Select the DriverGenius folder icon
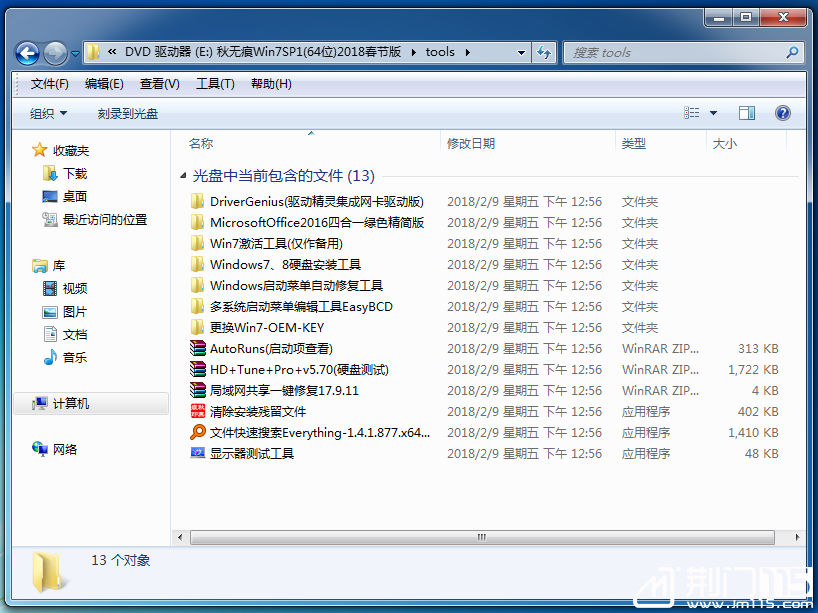The width and height of the screenshot is (818, 613). (x=197, y=201)
